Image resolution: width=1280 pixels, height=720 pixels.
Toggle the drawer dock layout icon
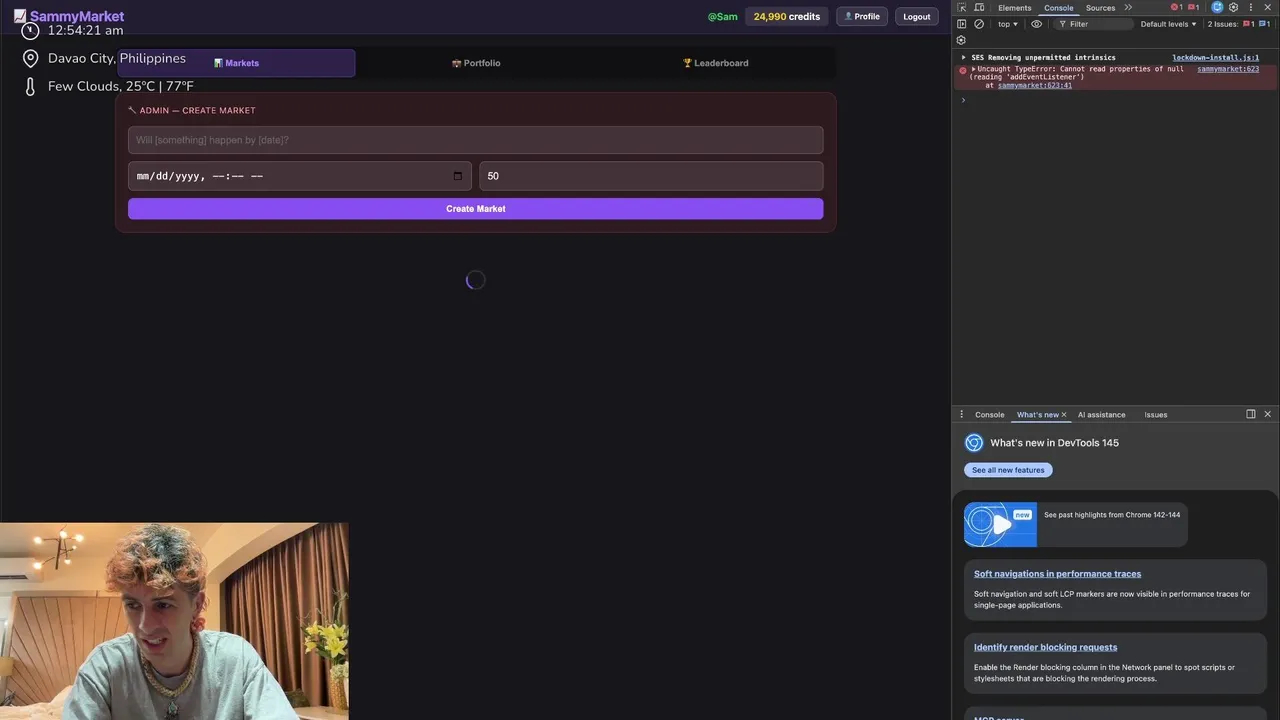click(x=1250, y=414)
